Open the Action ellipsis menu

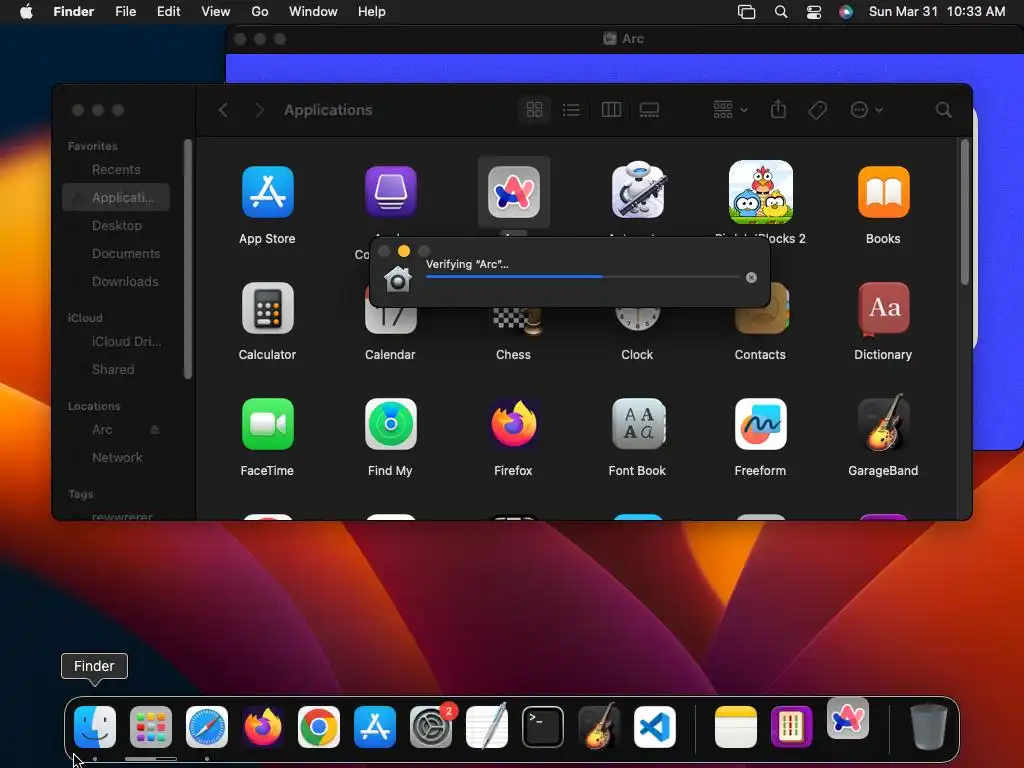point(866,110)
